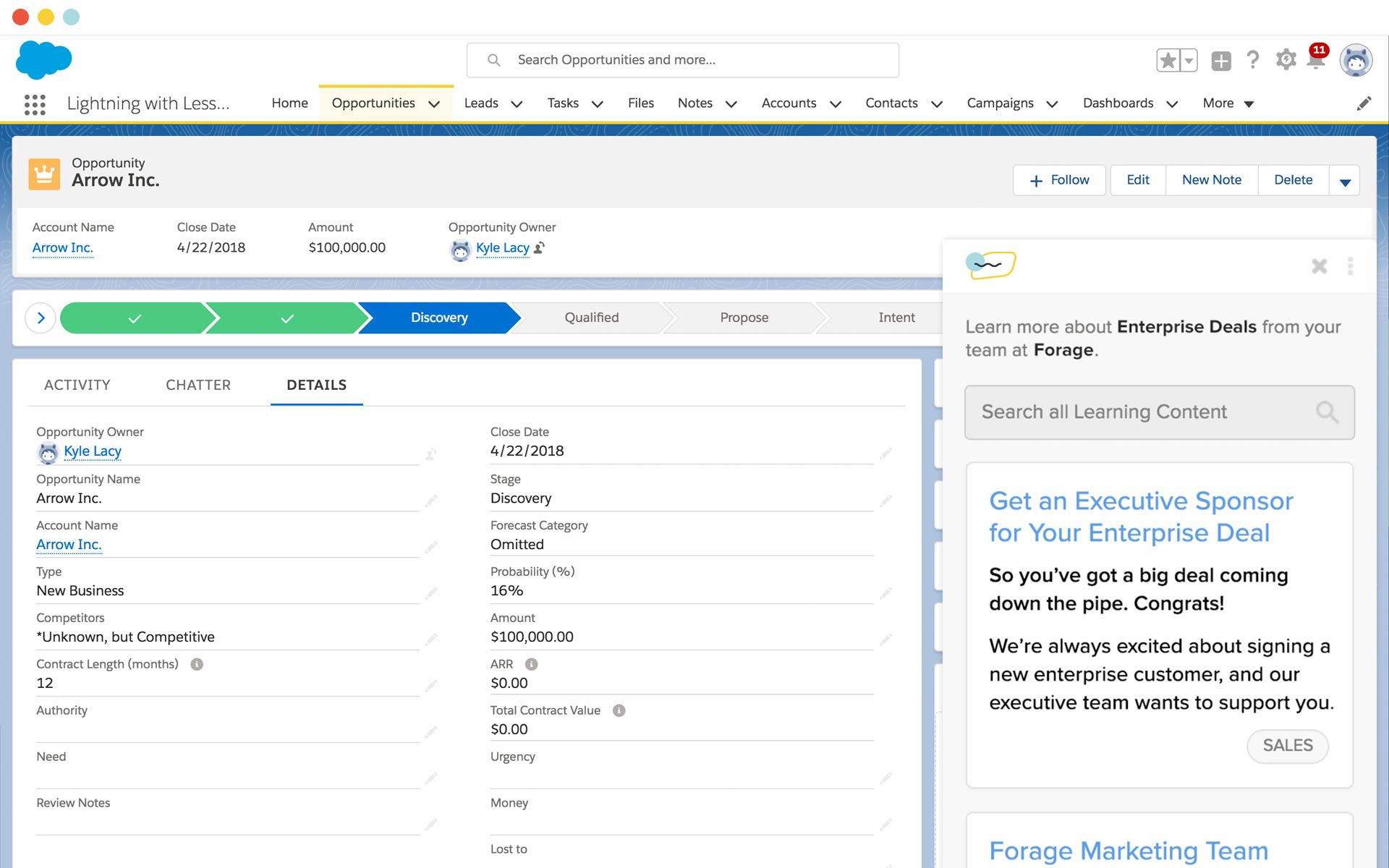Click the Search all Learning Content field
1389x868 pixels.
1147,412
